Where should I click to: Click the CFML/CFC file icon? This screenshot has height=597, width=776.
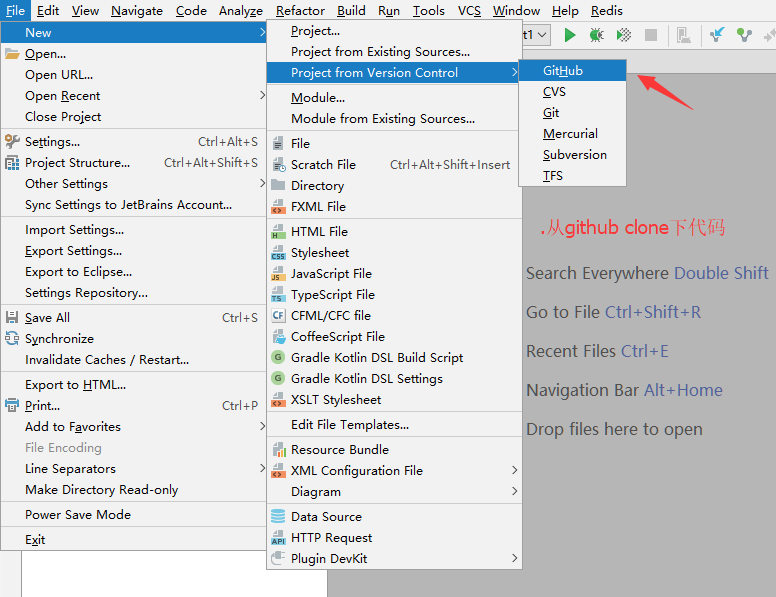[x=278, y=315]
